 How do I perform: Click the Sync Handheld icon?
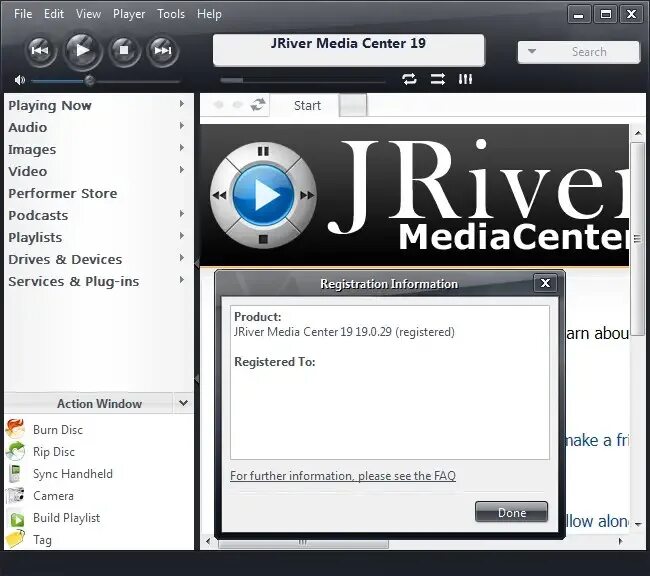coord(15,474)
